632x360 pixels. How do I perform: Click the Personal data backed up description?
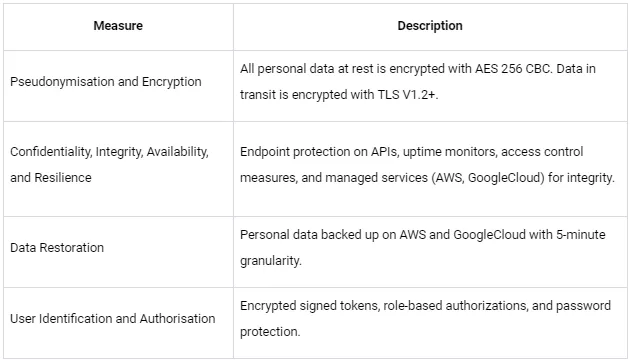(x=423, y=235)
